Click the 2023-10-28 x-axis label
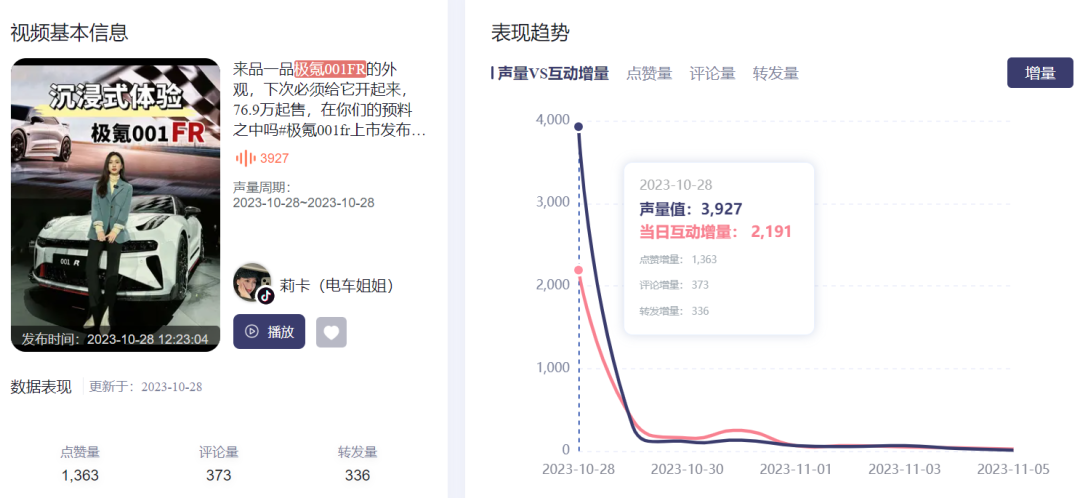 [578, 469]
